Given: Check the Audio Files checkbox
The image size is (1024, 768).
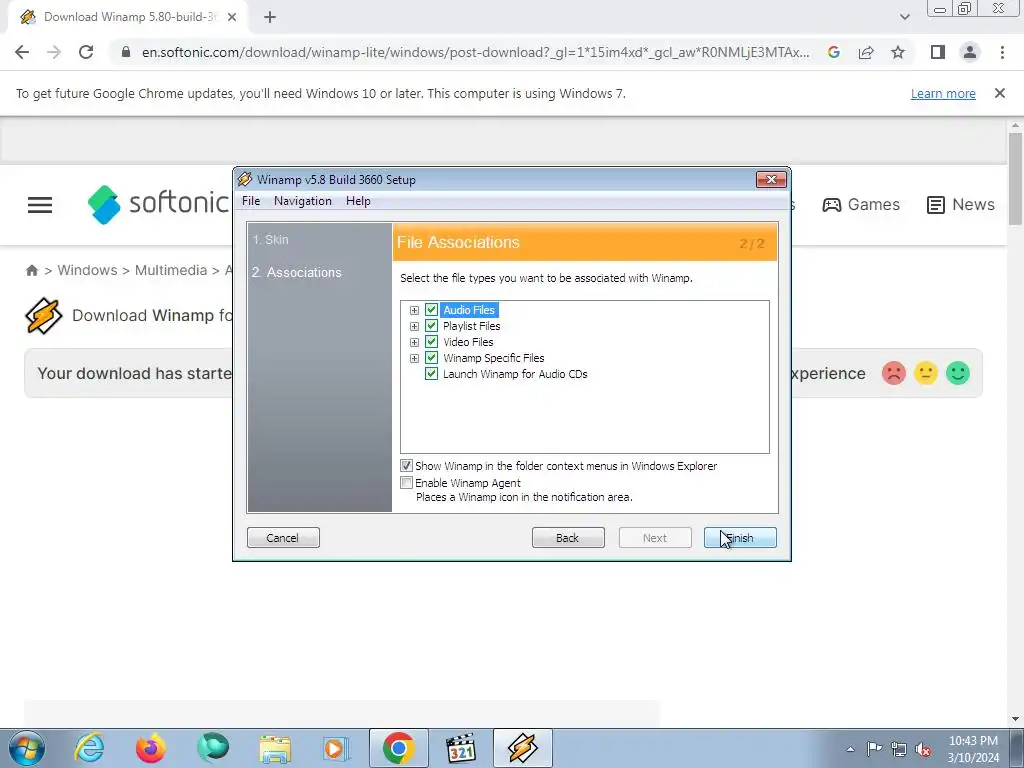Looking at the screenshot, I should point(431,310).
